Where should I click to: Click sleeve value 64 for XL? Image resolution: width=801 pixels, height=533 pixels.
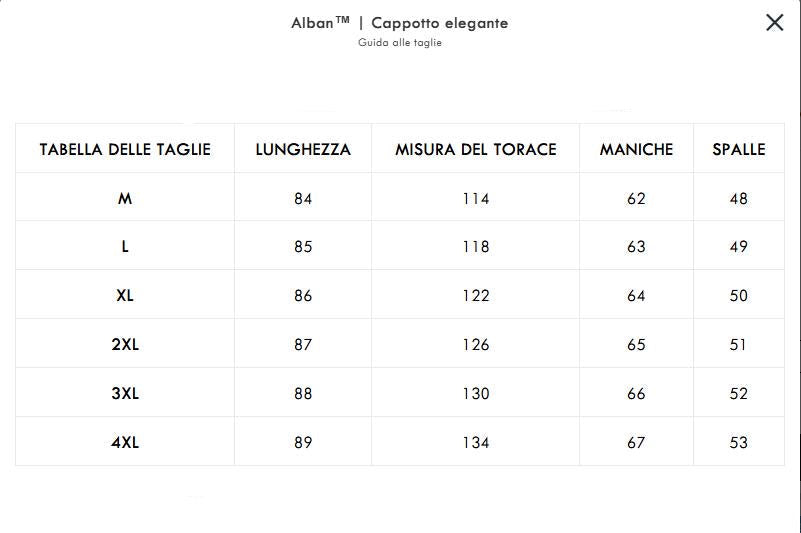(636, 296)
